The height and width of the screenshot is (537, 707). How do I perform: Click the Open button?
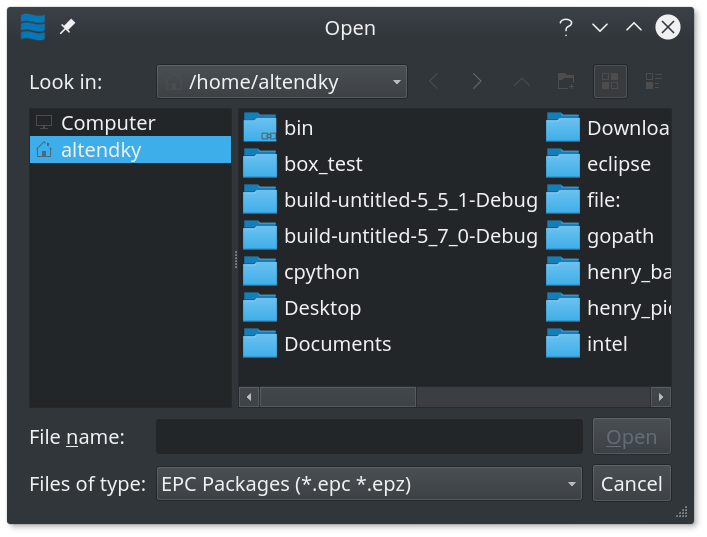632,436
